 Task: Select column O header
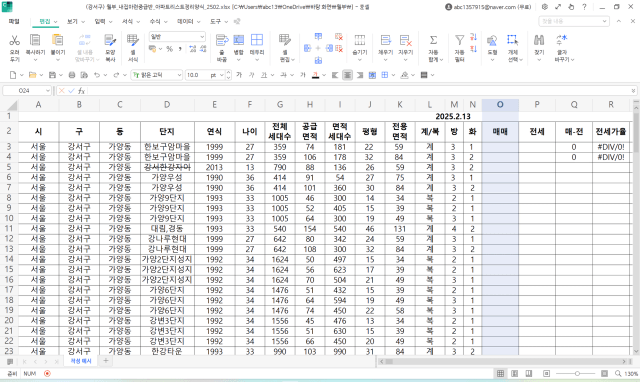(500, 105)
